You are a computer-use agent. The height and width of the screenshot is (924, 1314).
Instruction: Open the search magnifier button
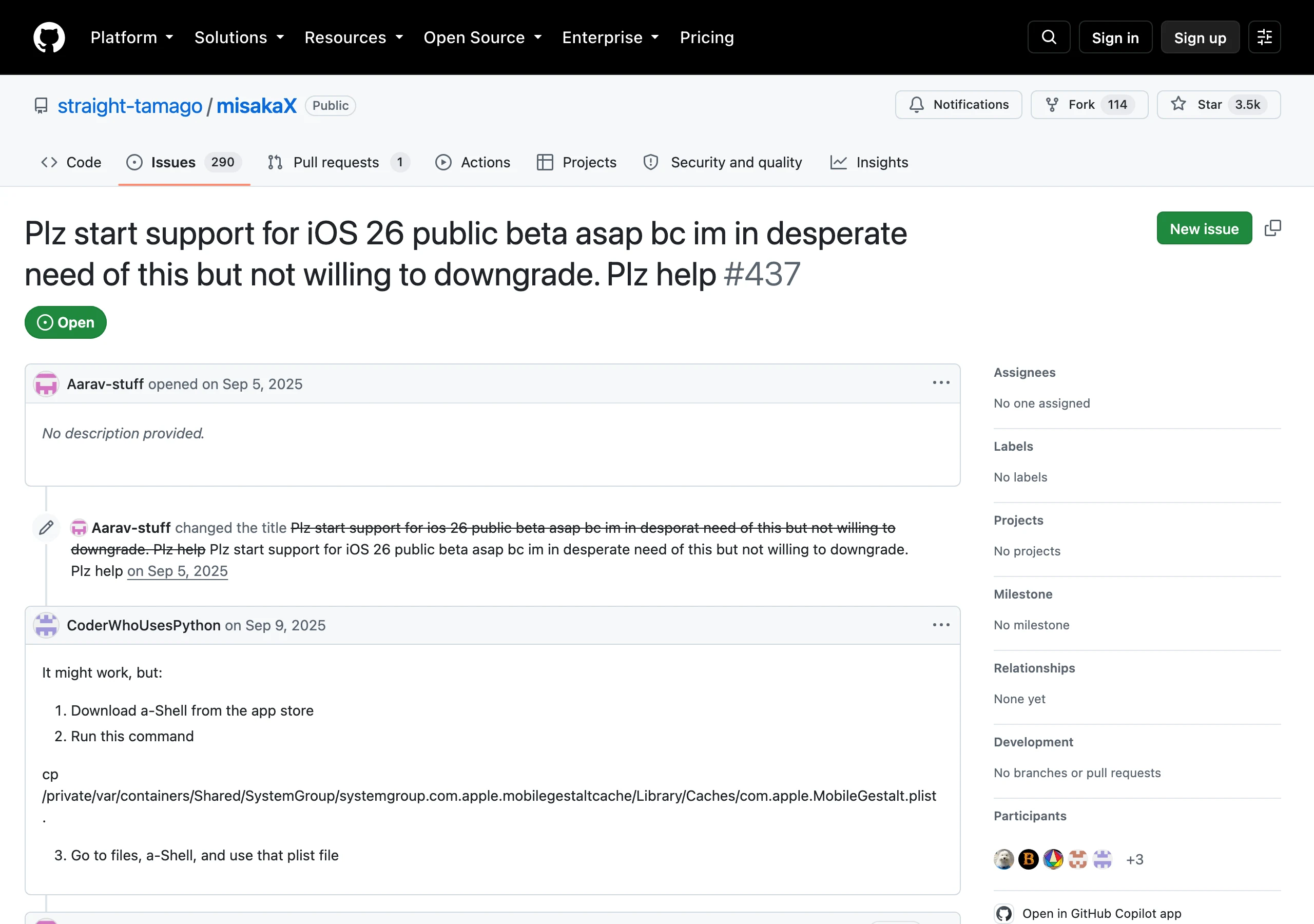(x=1049, y=37)
